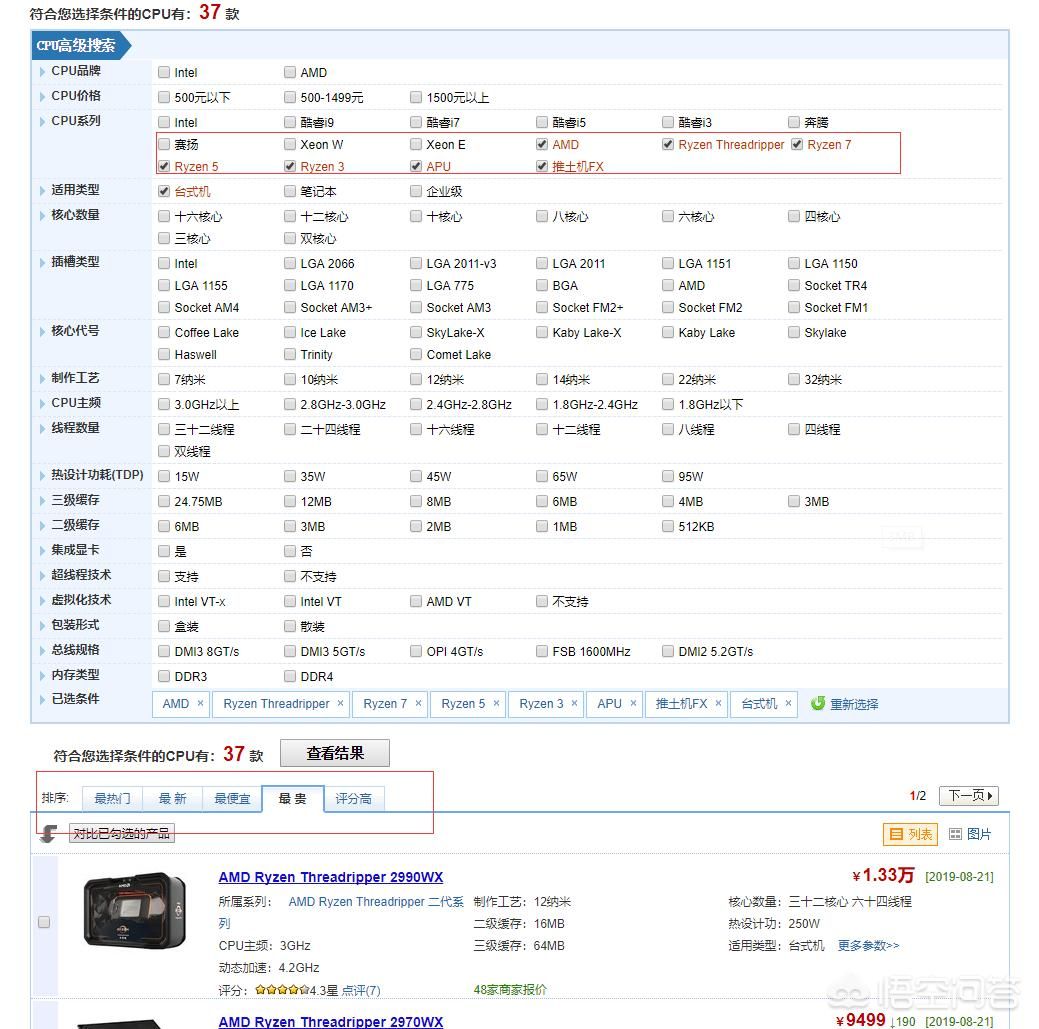
Task: Click the compare arrow icon beside 对比已勾选的产品
Action: tap(49, 833)
